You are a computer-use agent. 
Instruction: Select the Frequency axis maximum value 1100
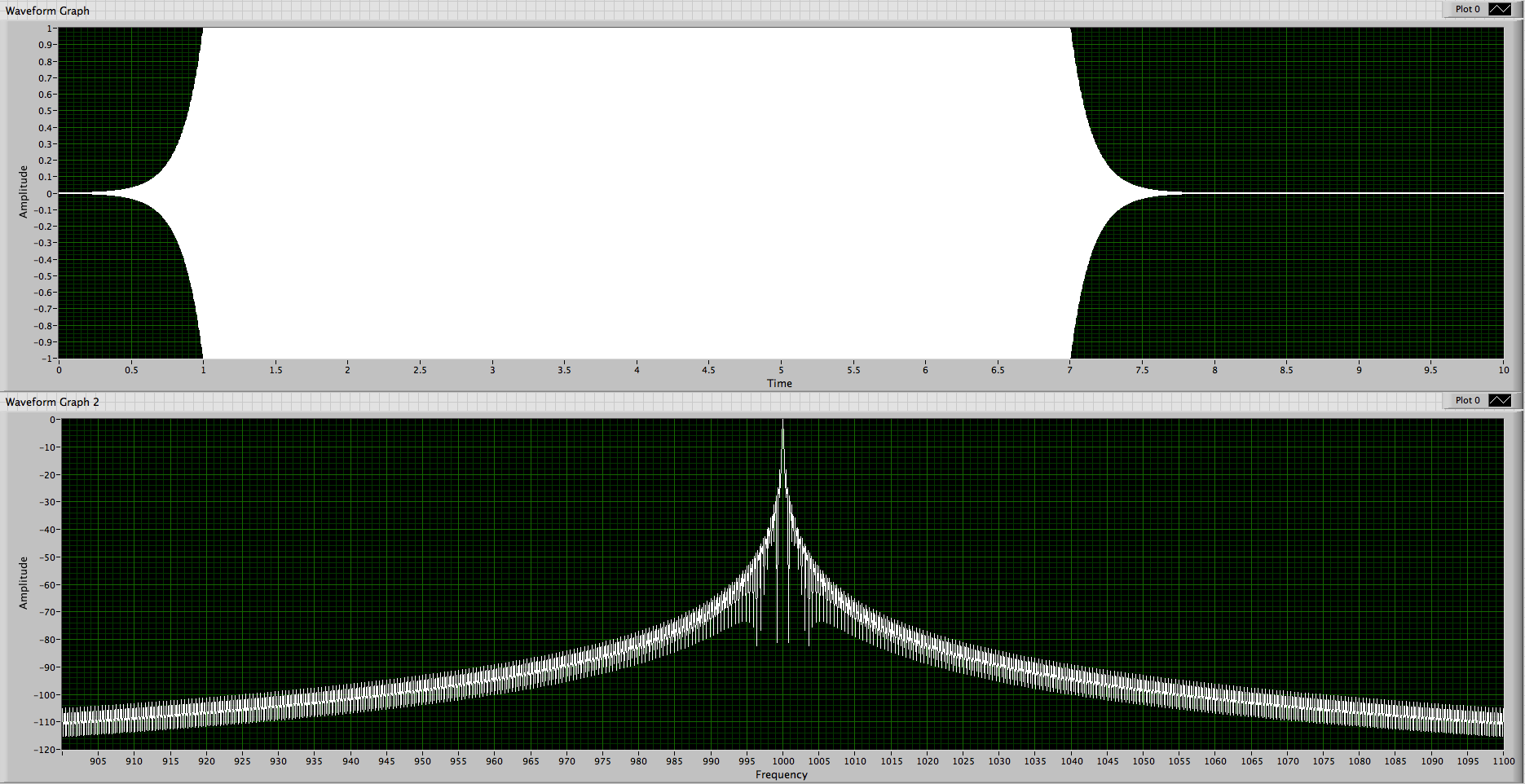point(1505,761)
